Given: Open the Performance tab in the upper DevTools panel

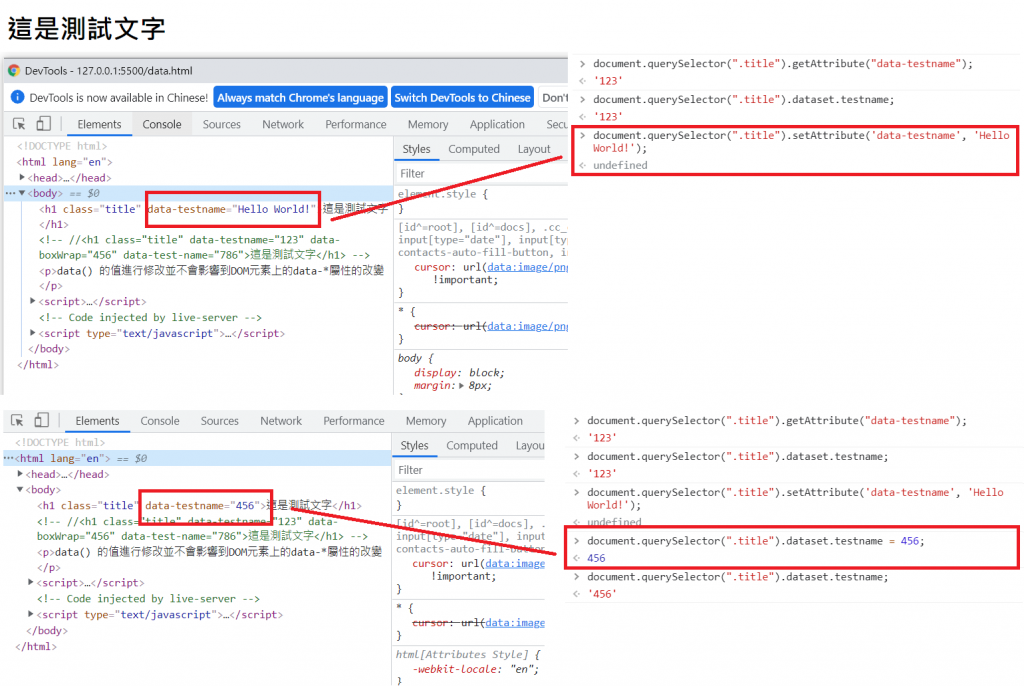Looking at the screenshot, I should point(356,124).
